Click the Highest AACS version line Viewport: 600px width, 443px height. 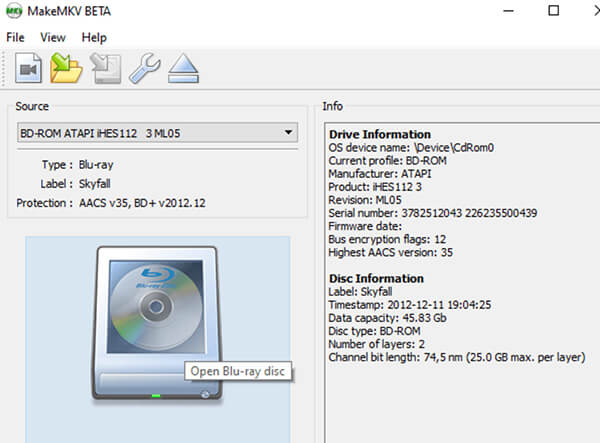(x=390, y=252)
